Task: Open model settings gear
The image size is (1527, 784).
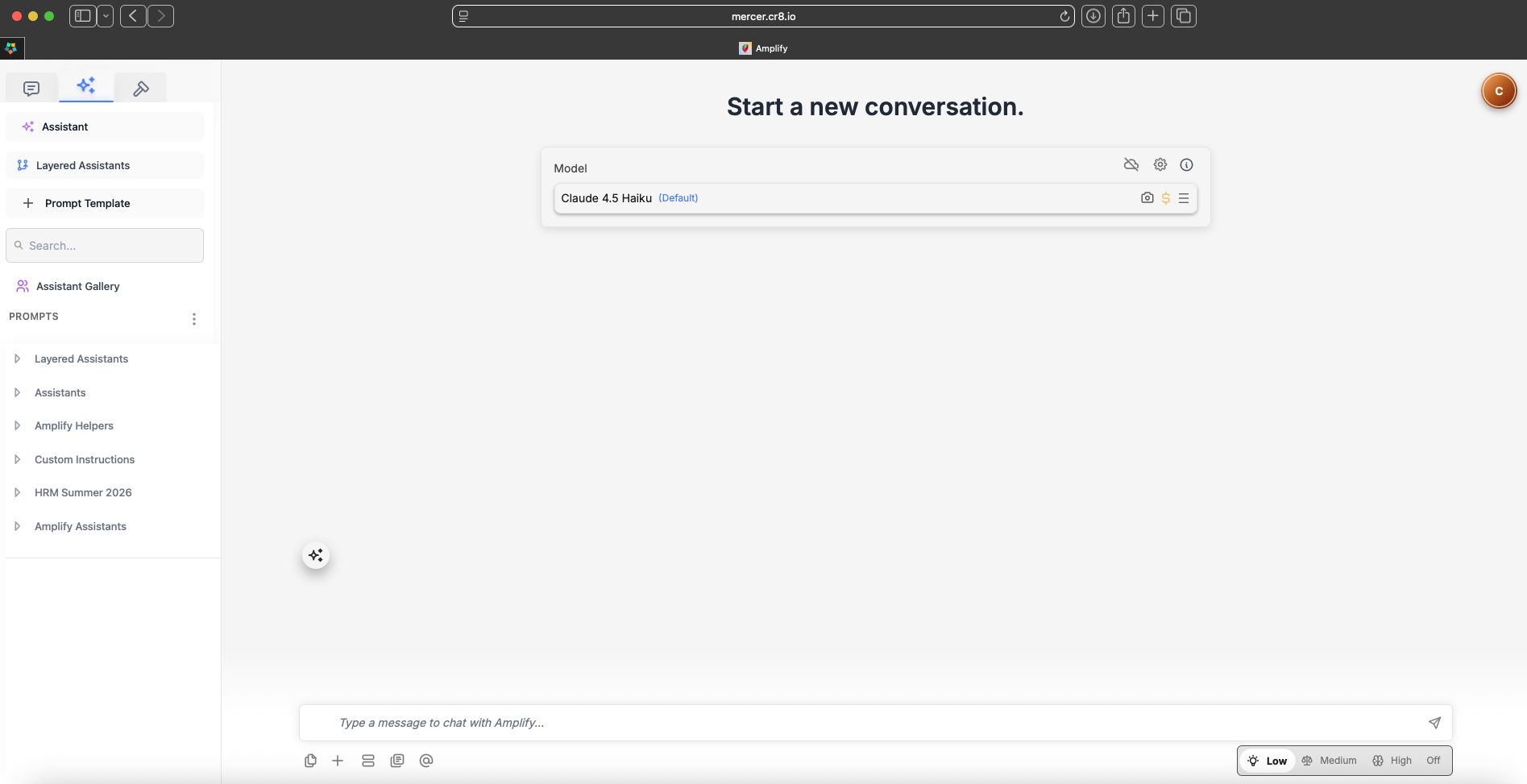Action: click(1160, 164)
